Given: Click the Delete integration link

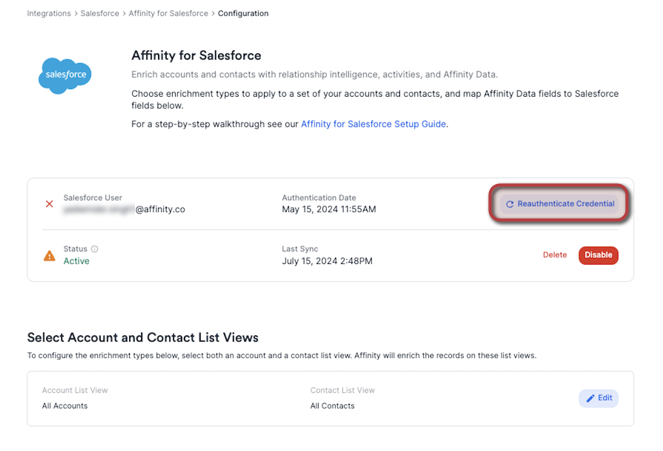Looking at the screenshot, I should click(554, 255).
